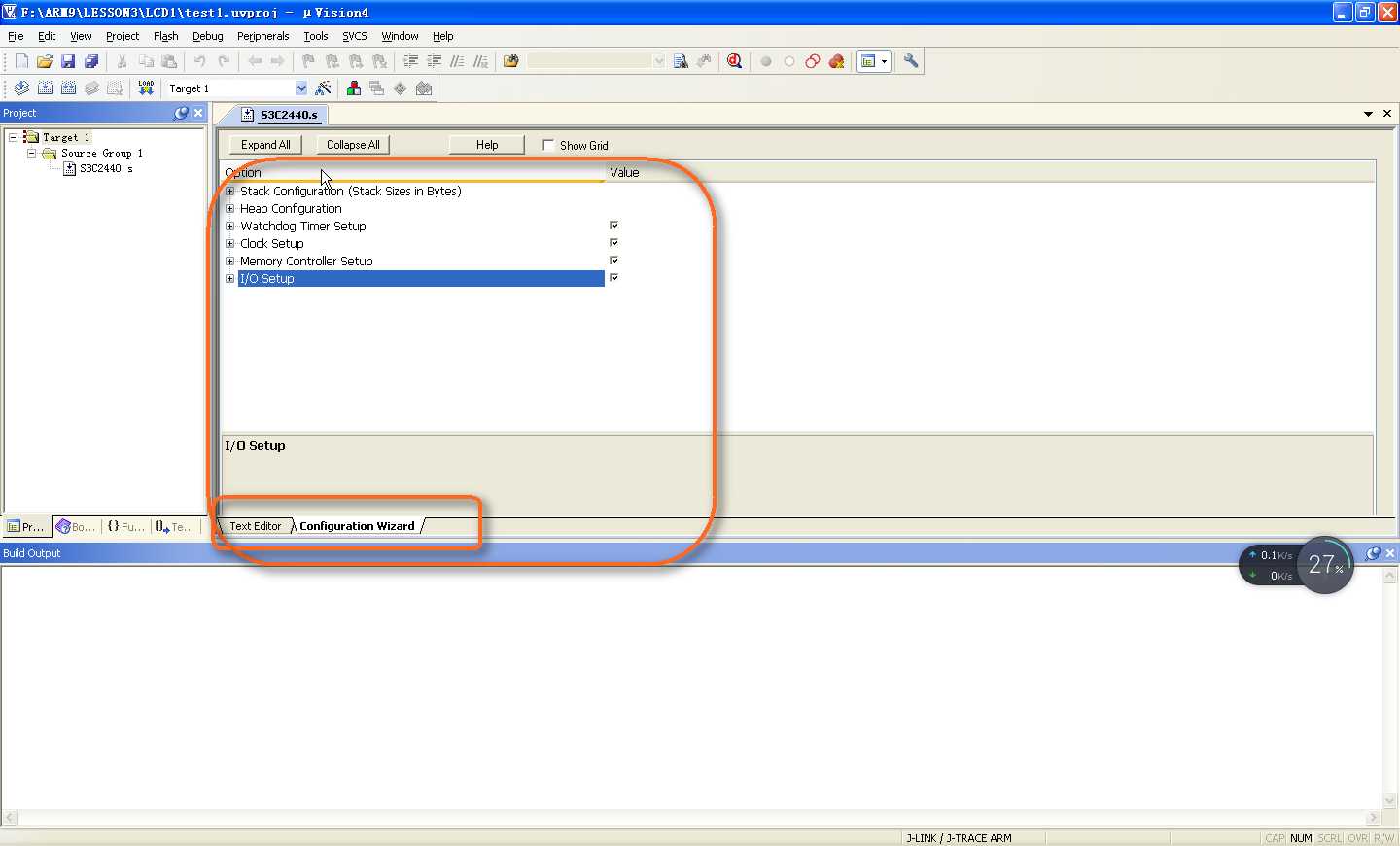
Task: Click the S3C2440.s file icon in the project tree
Action: tap(70, 168)
